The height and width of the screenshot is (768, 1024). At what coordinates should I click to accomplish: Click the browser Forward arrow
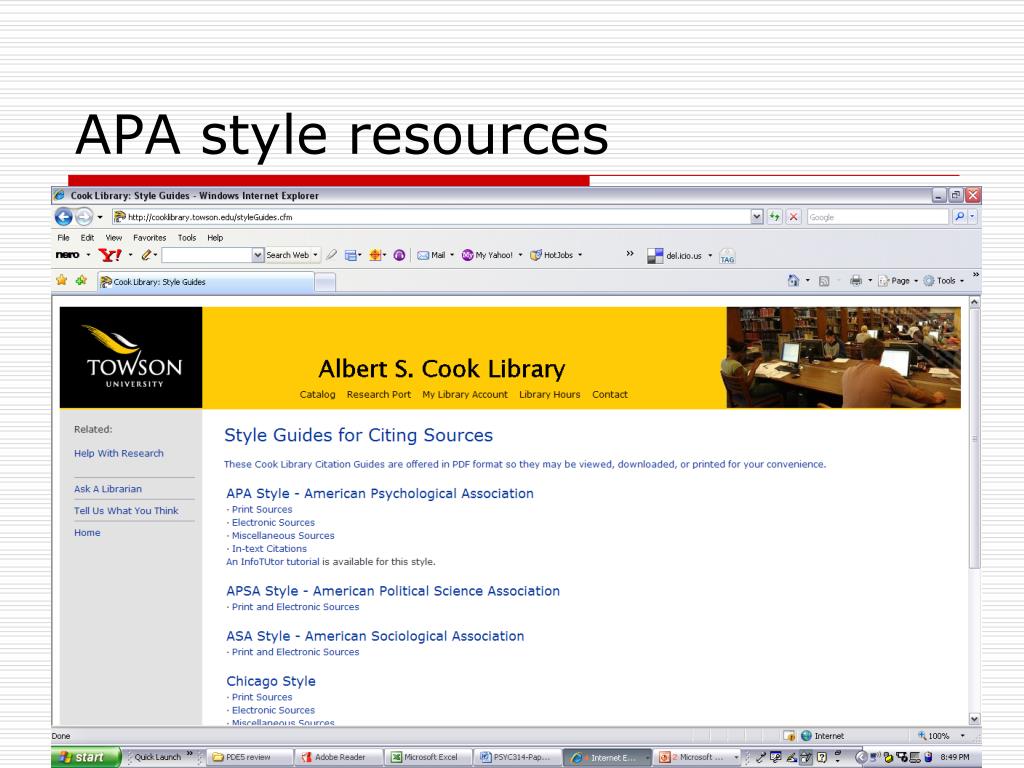[84, 217]
